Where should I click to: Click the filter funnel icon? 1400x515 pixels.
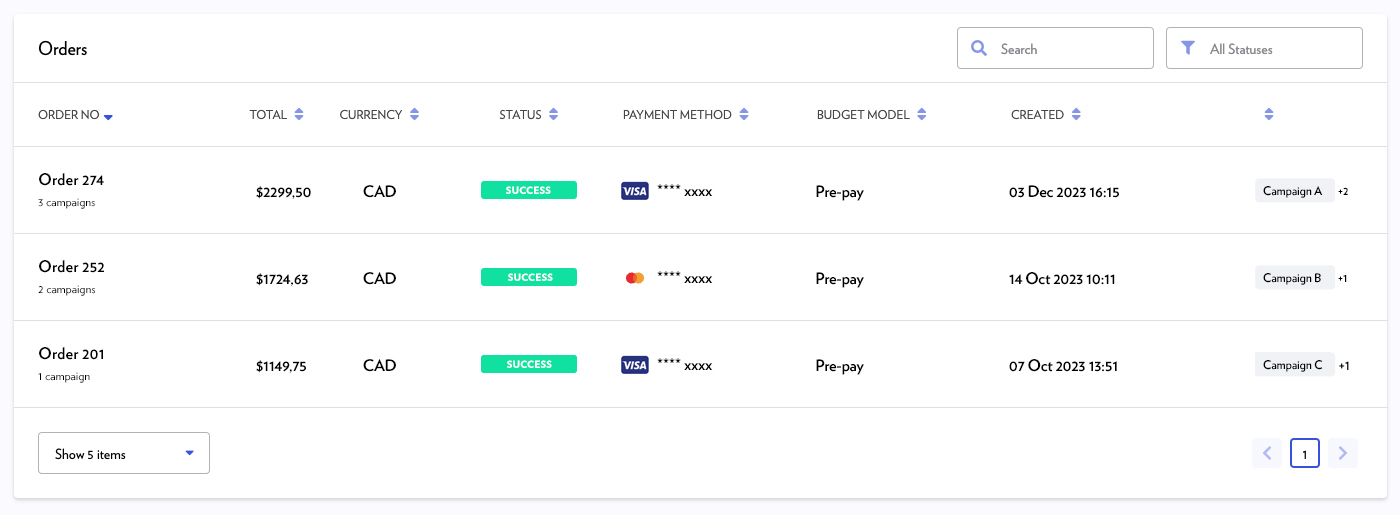1188,48
